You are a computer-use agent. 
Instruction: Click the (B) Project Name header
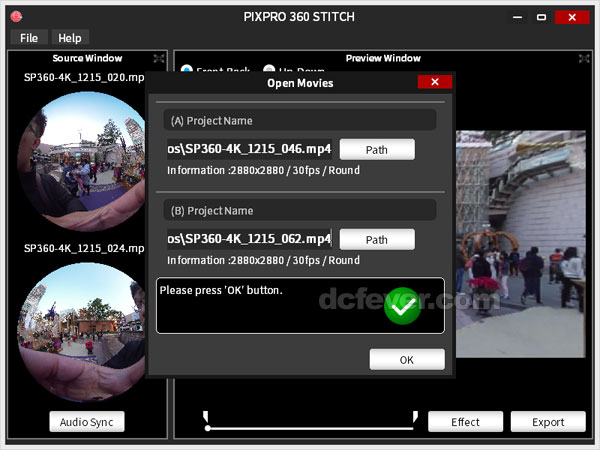click(300, 210)
